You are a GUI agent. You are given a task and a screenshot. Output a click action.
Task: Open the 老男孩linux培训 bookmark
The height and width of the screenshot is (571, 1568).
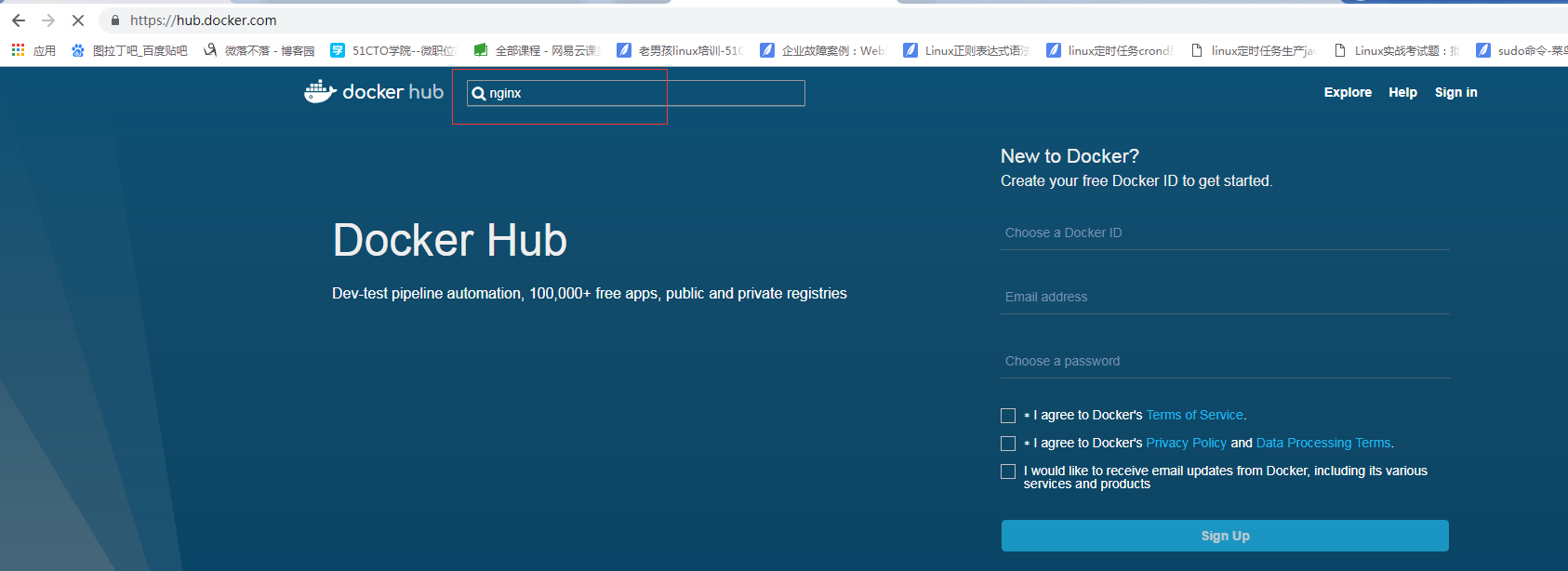pyautogui.click(x=681, y=50)
